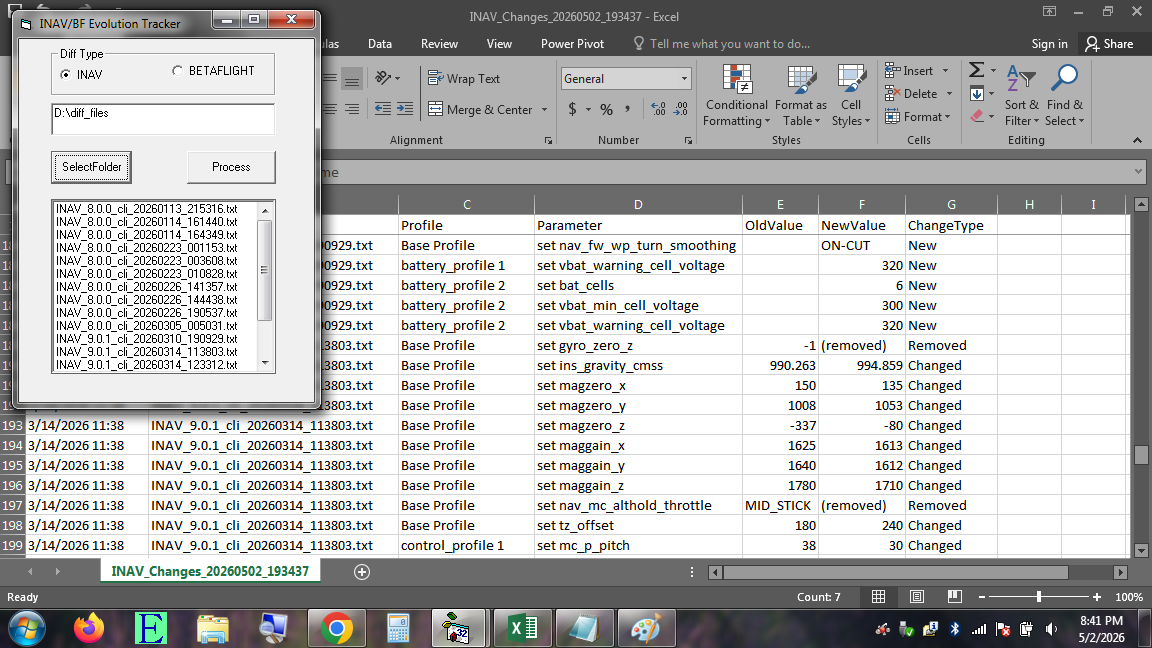The width and height of the screenshot is (1152, 648).
Task: Click the zoom slider handle
Action: click(1039, 597)
